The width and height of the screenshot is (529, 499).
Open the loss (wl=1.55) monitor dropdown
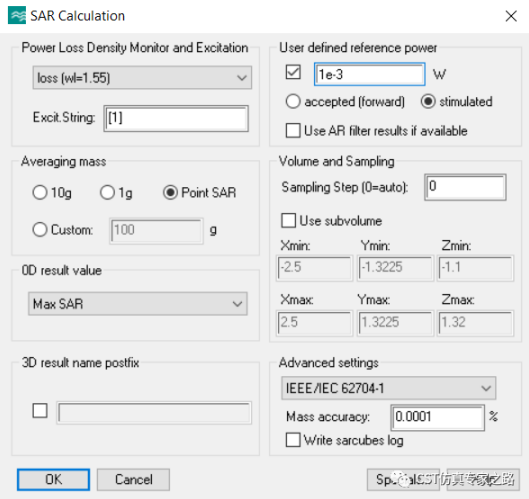point(142,78)
